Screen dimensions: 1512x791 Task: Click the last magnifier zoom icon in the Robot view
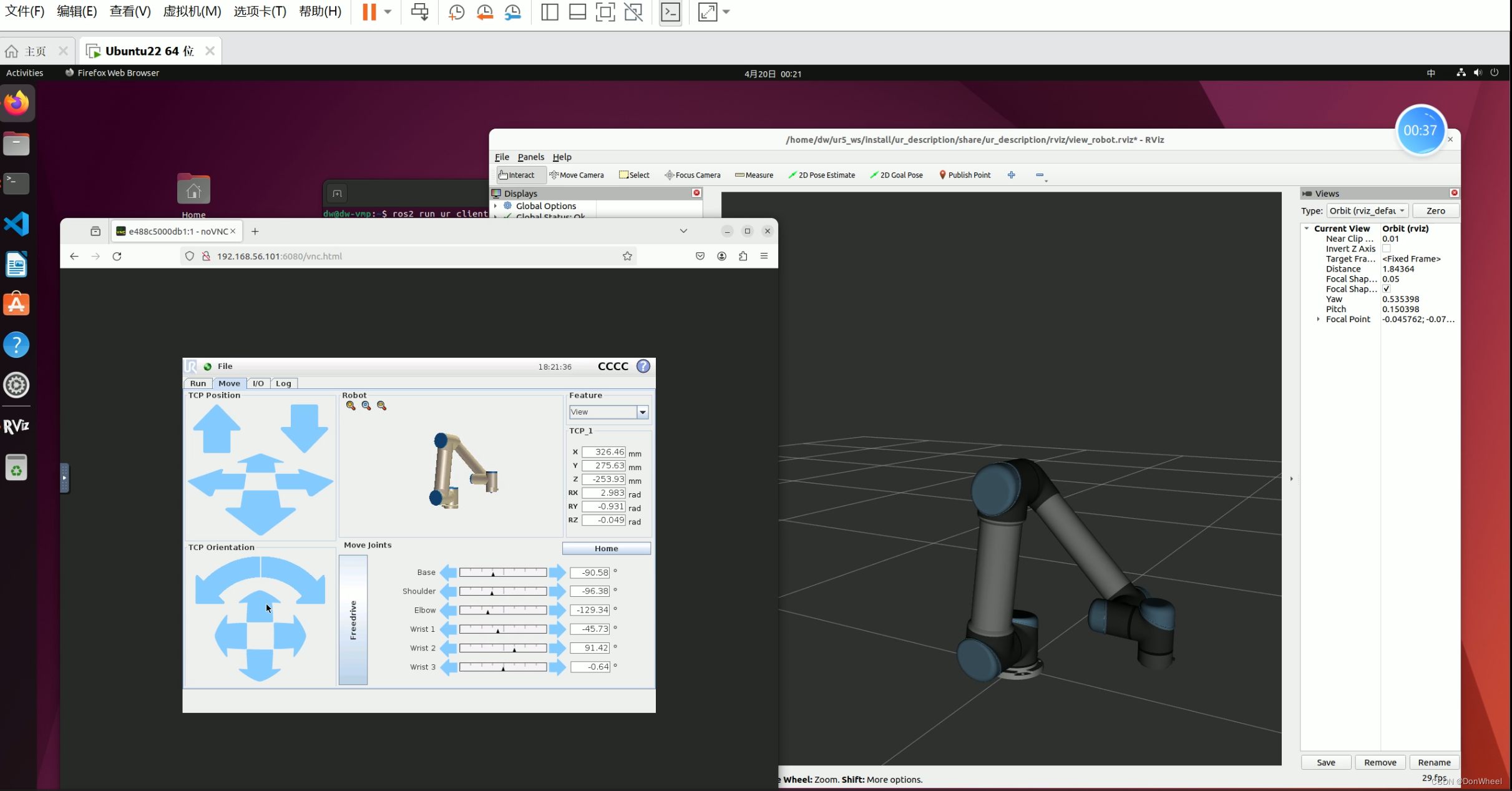coord(382,406)
